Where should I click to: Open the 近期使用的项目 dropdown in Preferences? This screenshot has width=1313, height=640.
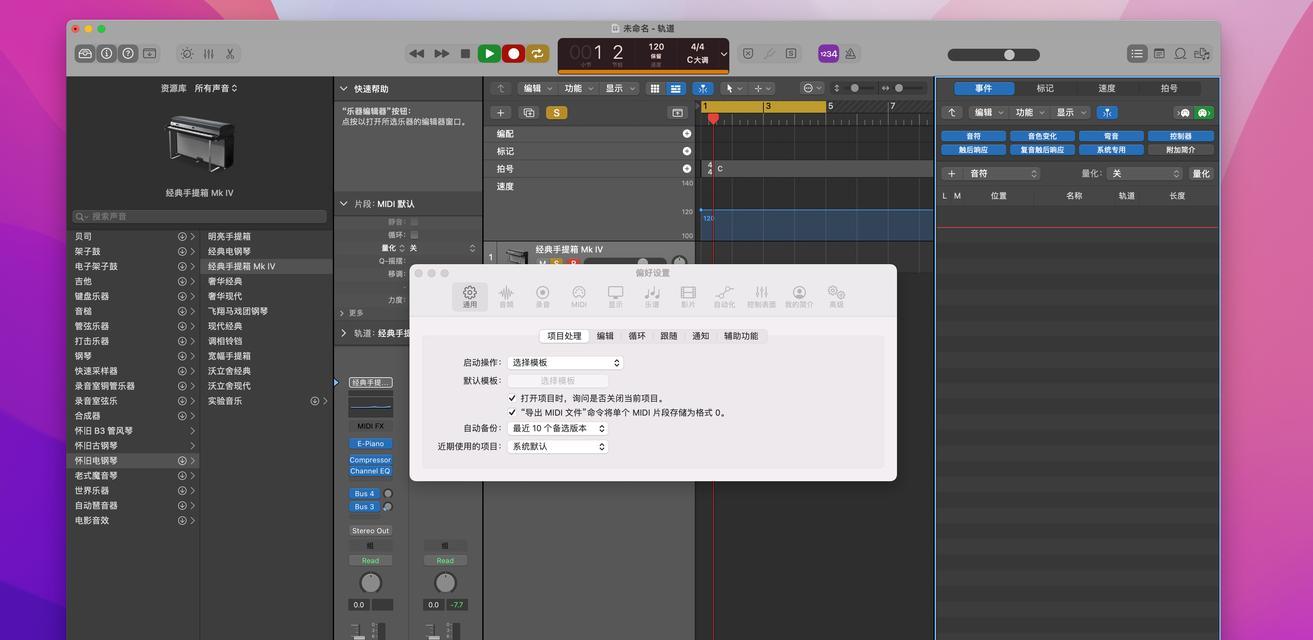pyautogui.click(x=557, y=447)
